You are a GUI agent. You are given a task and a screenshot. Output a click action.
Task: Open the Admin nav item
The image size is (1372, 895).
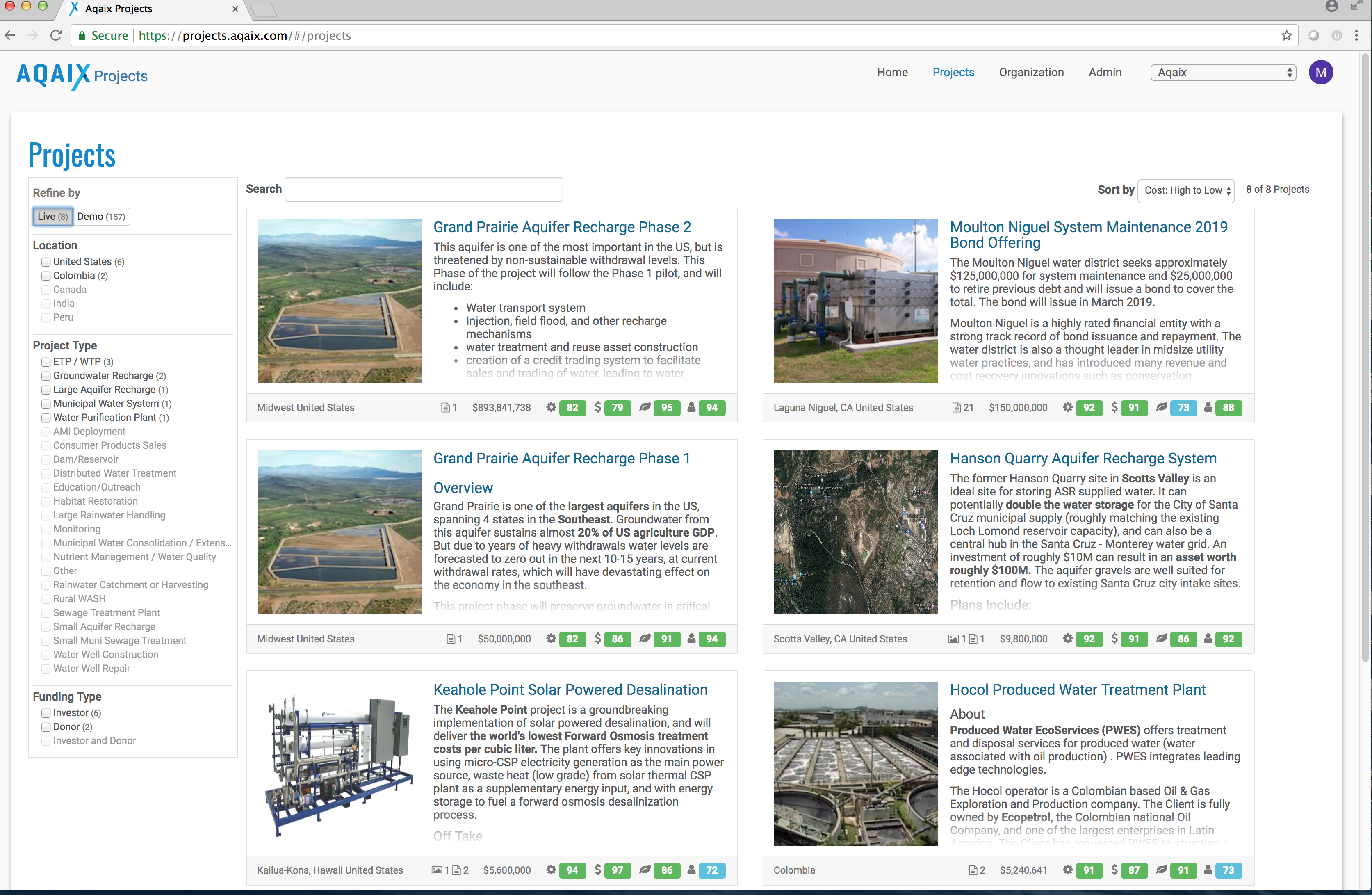pyautogui.click(x=1105, y=73)
